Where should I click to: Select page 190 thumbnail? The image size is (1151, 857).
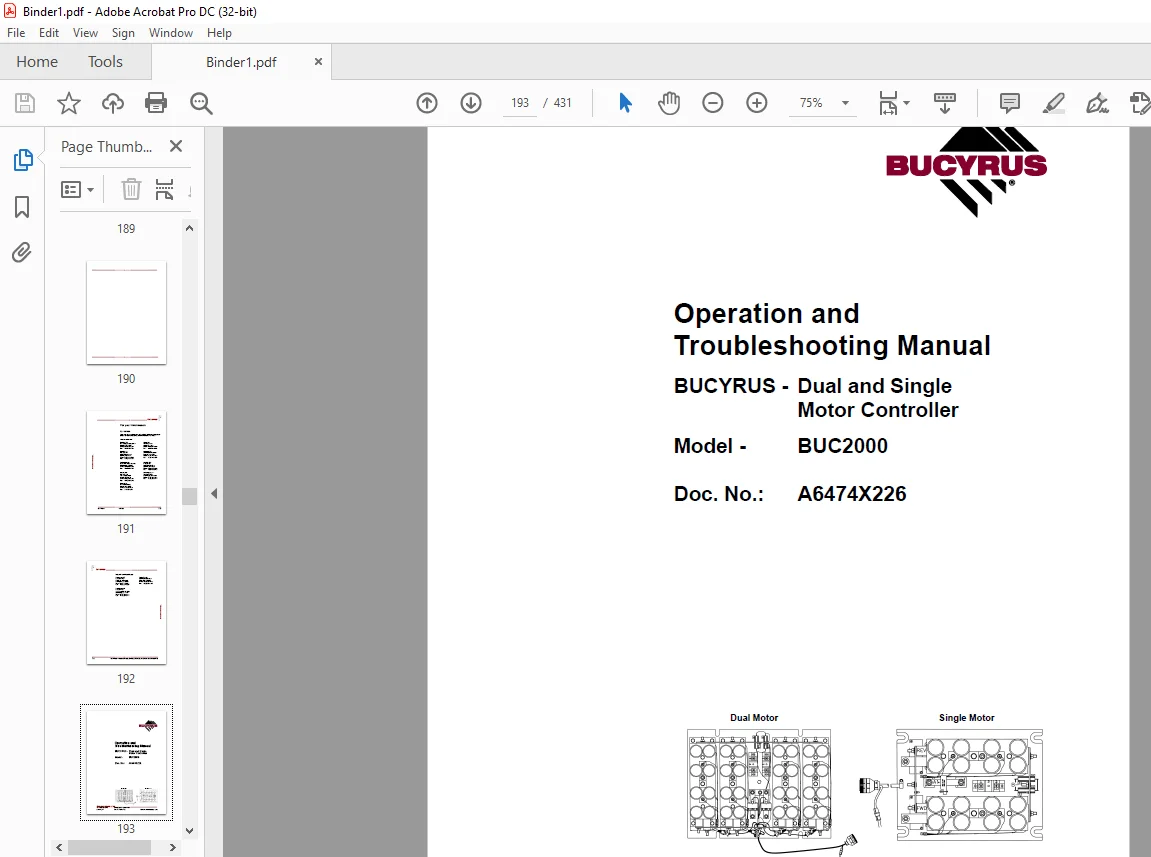coord(126,313)
